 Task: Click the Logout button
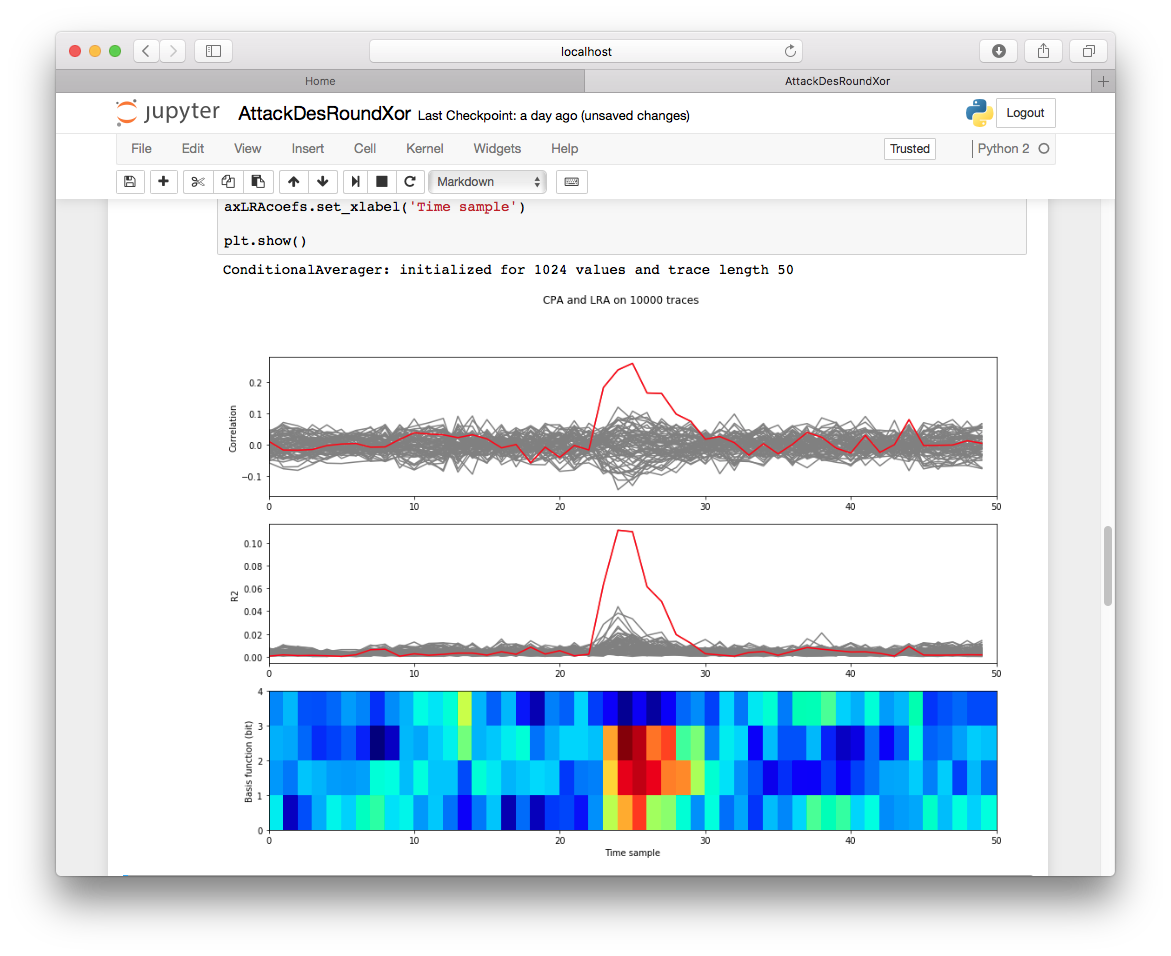(x=1025, y=113)
